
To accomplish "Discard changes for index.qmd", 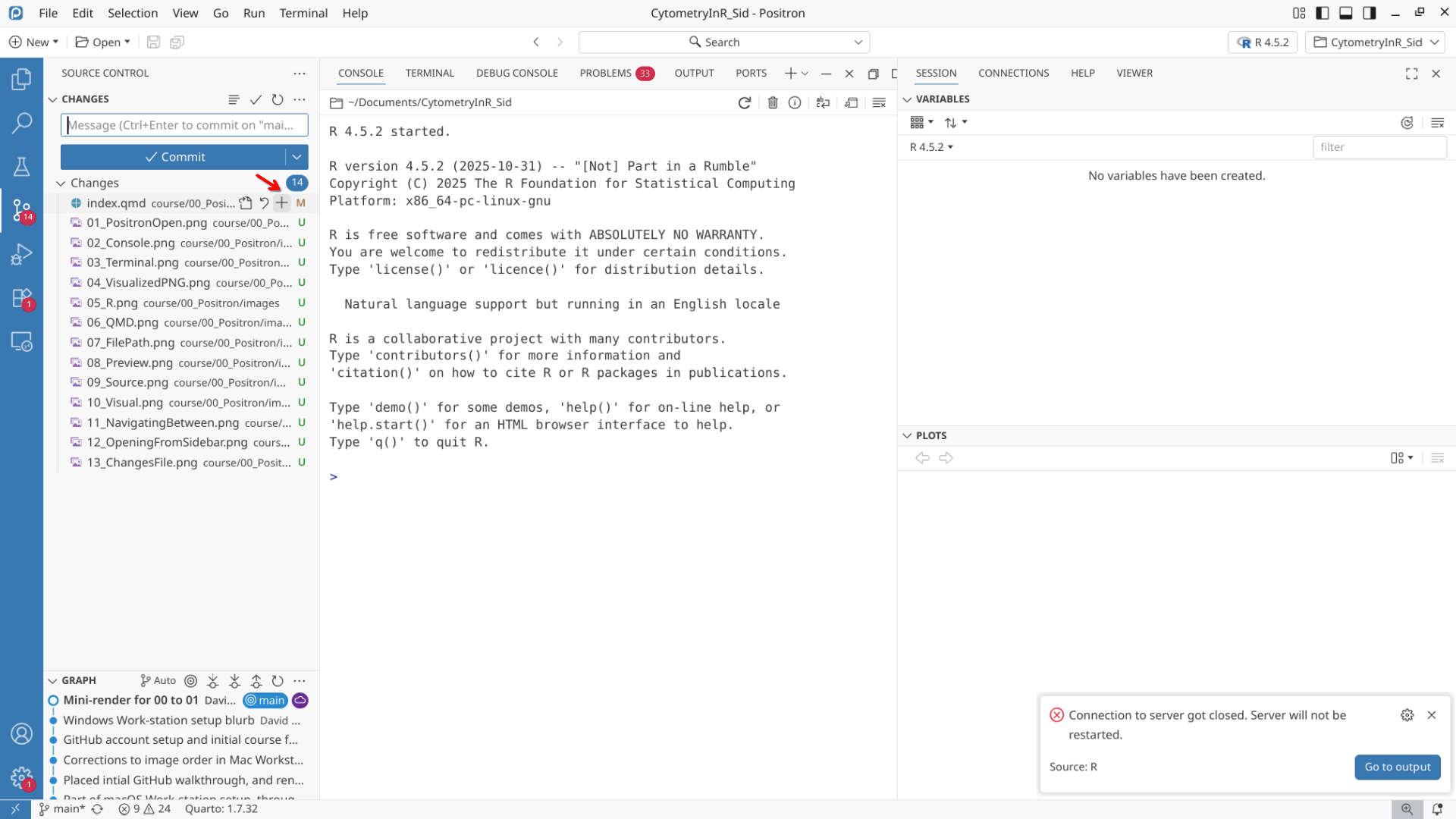I will 264,202.
